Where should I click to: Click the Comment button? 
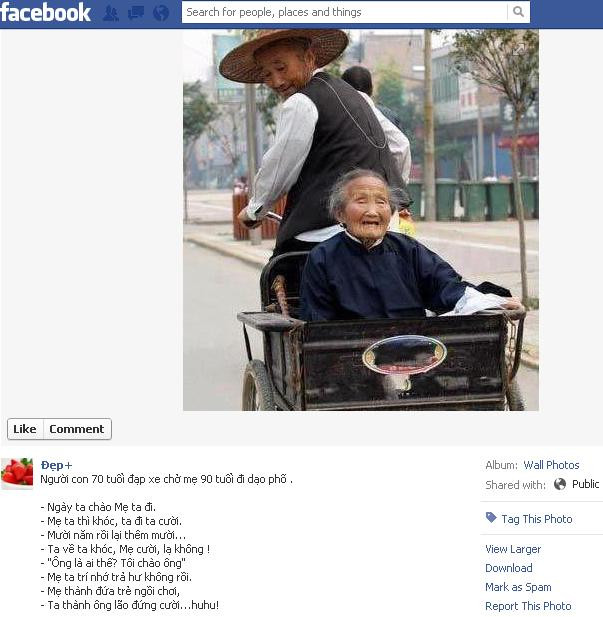click(77, 429)
